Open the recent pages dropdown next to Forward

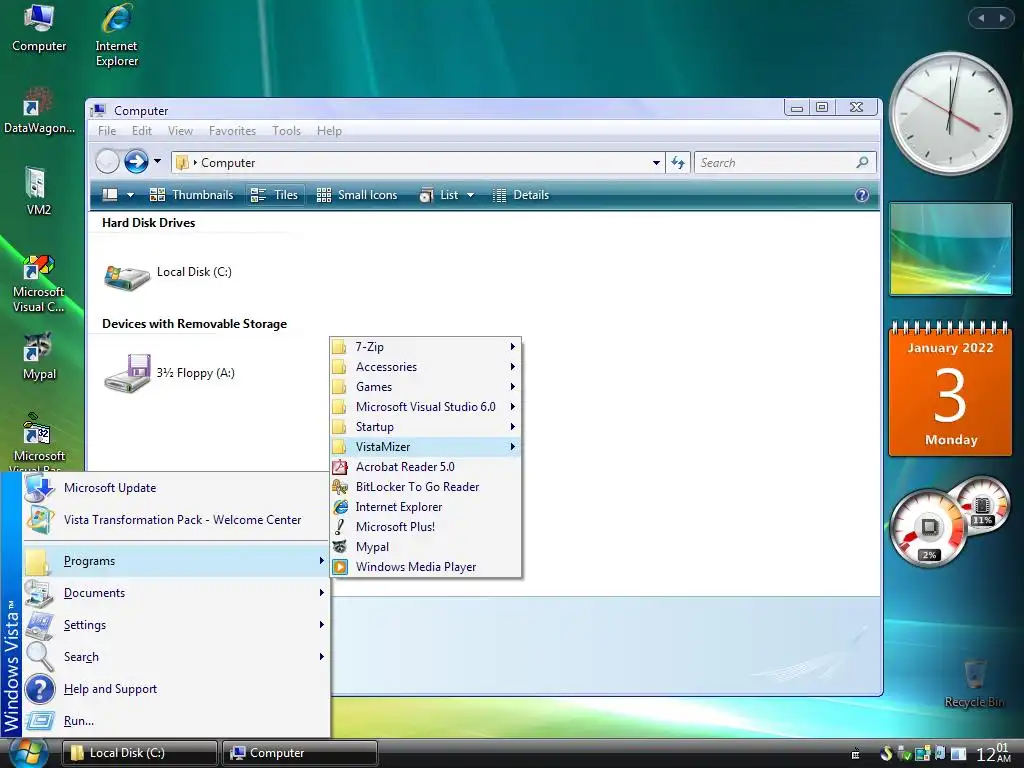click(x=157, y=161)
